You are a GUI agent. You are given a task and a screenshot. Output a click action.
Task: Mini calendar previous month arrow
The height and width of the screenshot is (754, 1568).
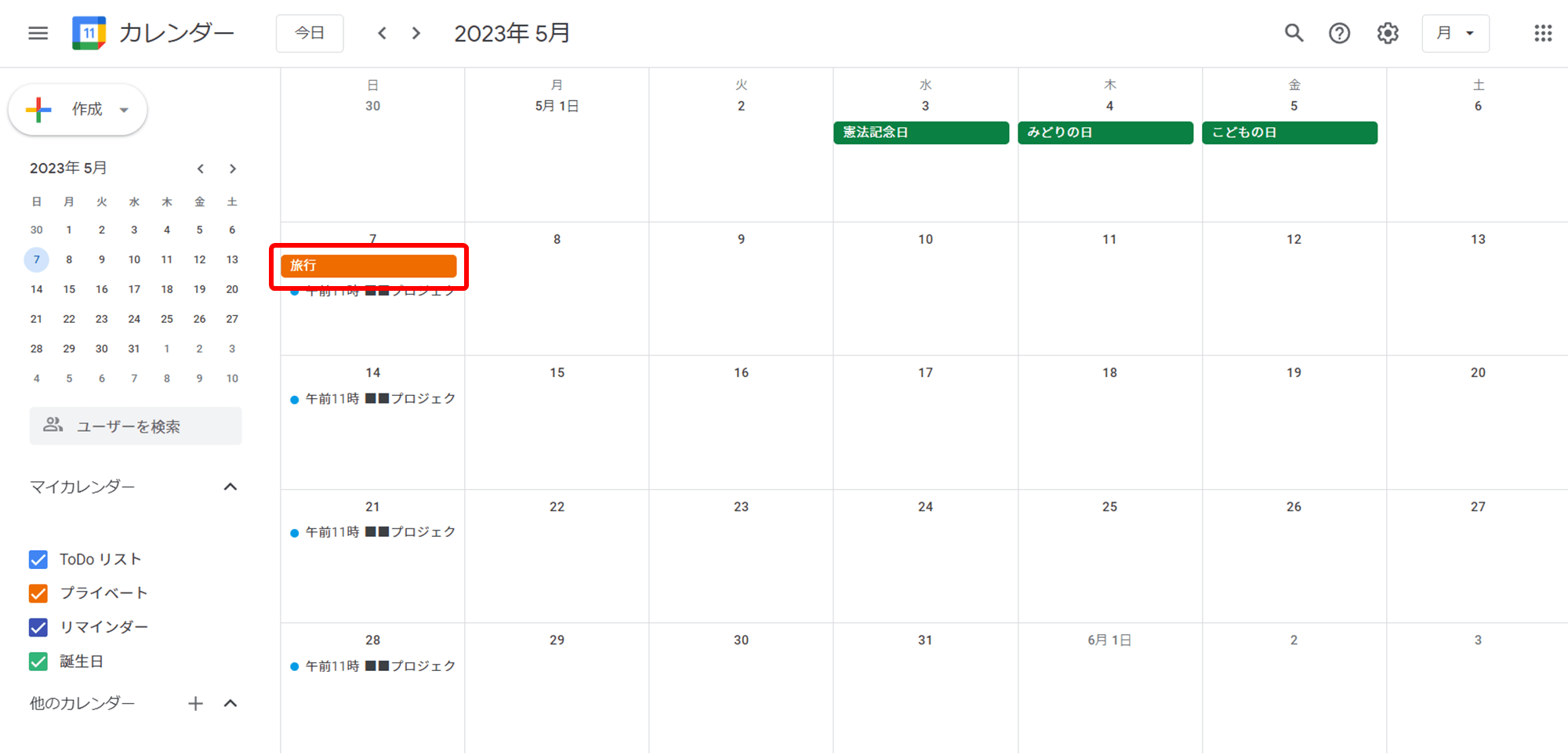201,169
